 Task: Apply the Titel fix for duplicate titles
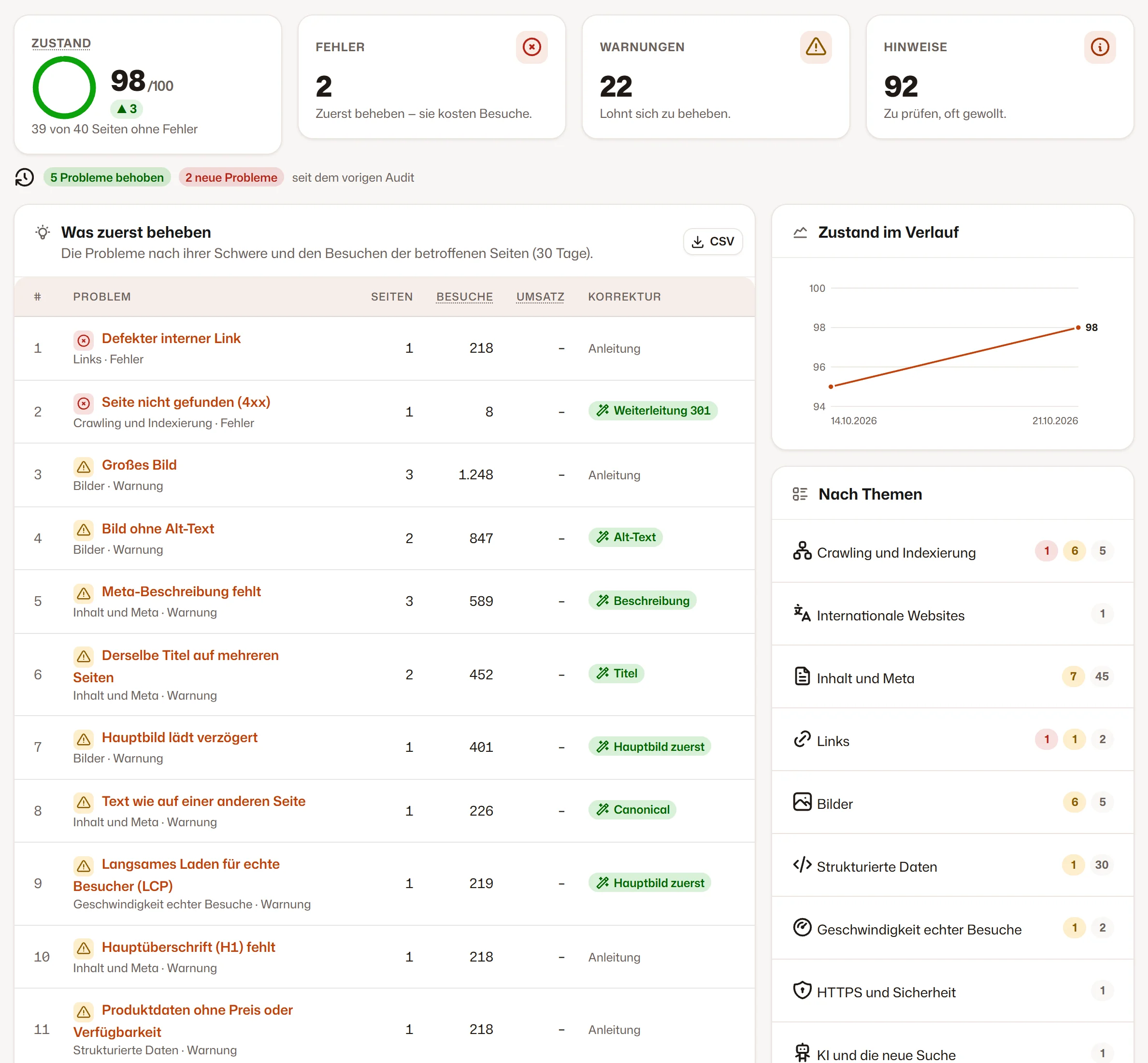tap(616, 674)
